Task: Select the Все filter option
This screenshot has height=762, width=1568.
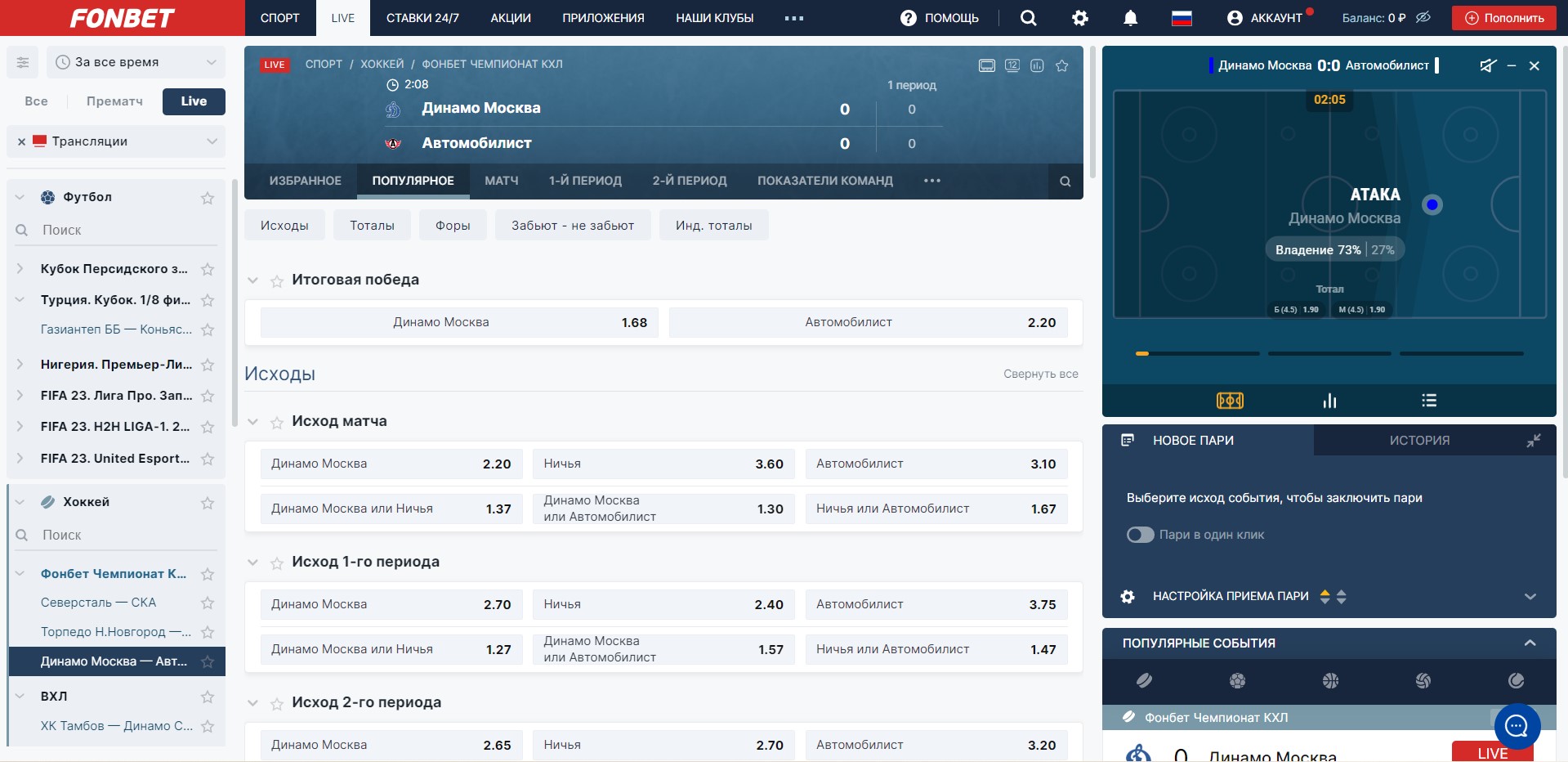Action: click(36, 101)
